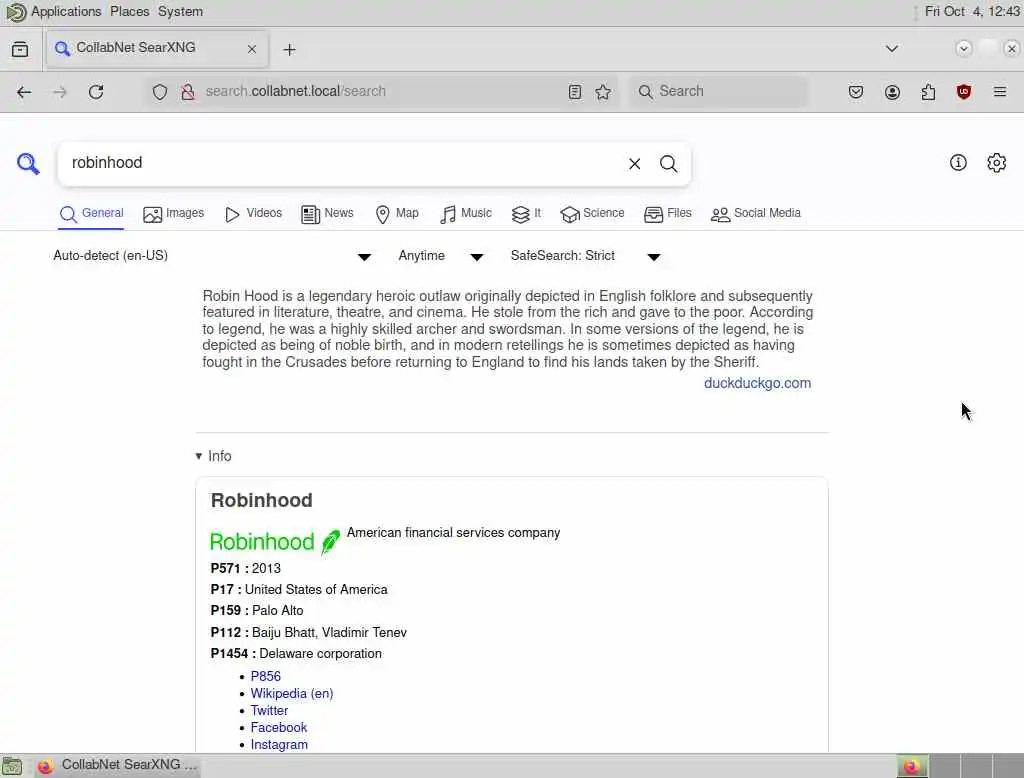List all tabs chevron
Viewport: 1024px width, 778px height.
tap(891, 49)
